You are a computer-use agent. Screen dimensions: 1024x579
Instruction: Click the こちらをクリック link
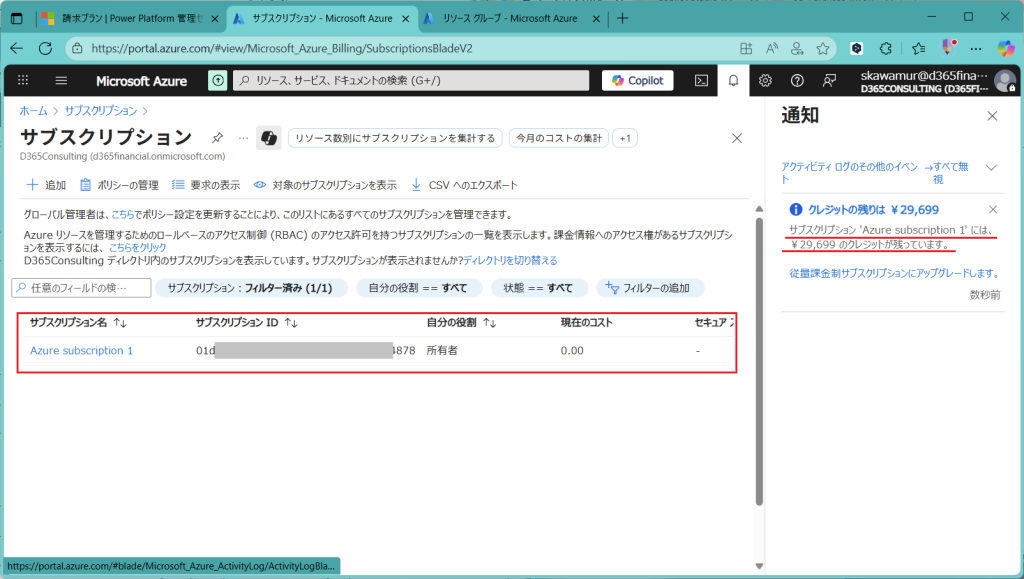(137, 247)
